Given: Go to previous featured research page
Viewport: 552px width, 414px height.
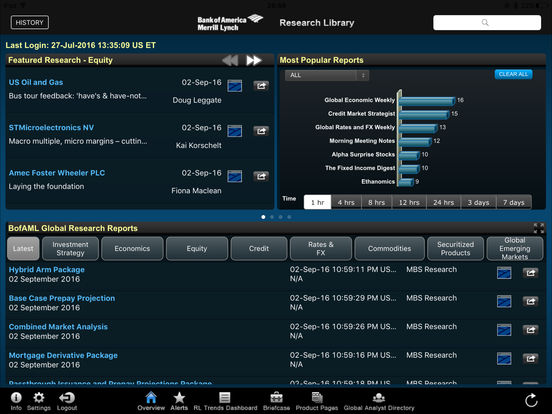Looking at the screenshot, I should 231,60.
